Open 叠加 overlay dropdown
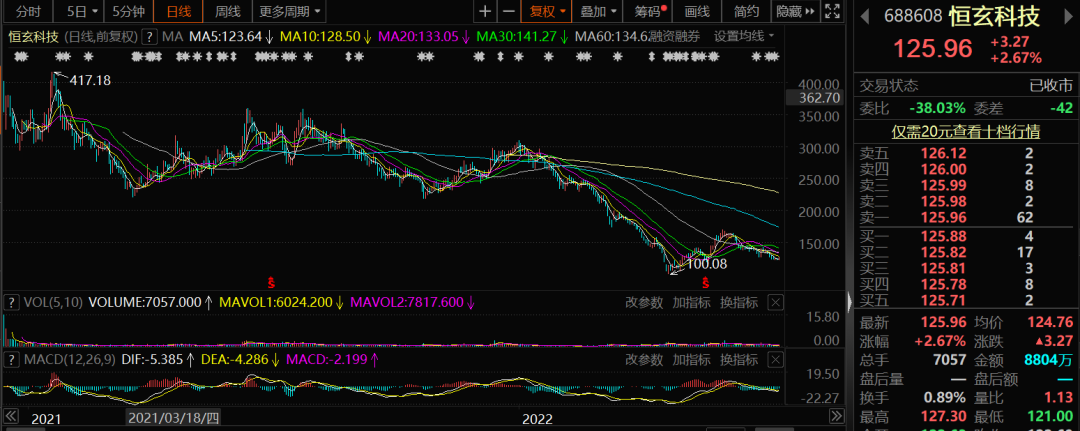Screen dimensions: 1080x431 [x=598, y=11]
